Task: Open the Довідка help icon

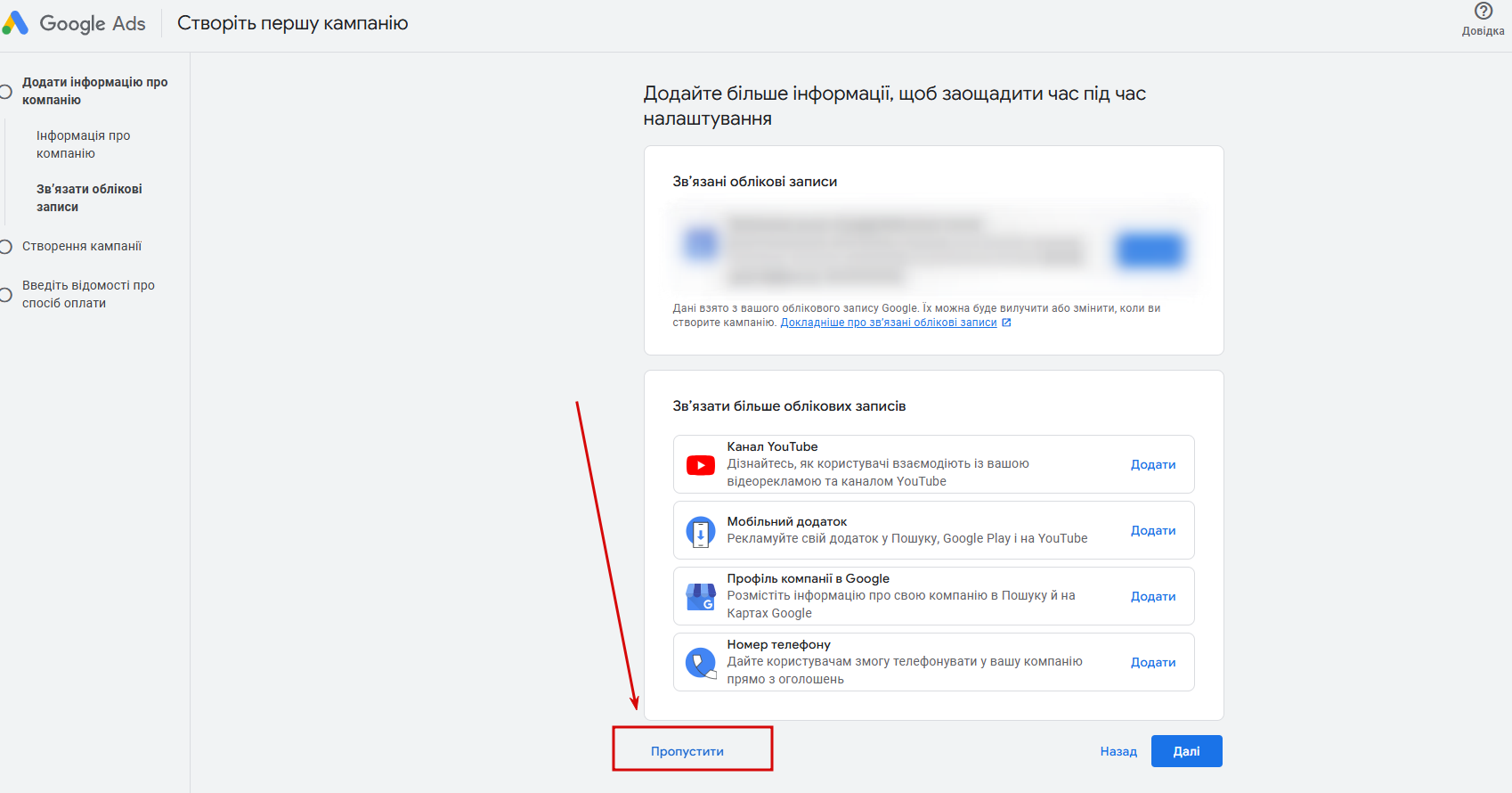Action: (x=1483, y=12)
